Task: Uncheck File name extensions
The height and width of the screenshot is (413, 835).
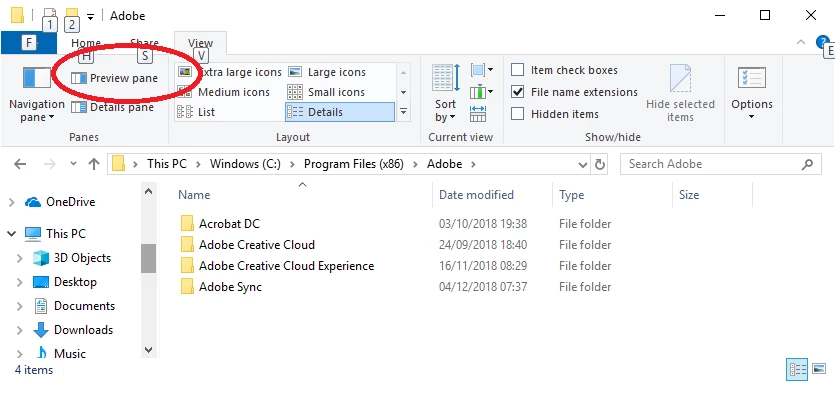Action: point(518,92)
